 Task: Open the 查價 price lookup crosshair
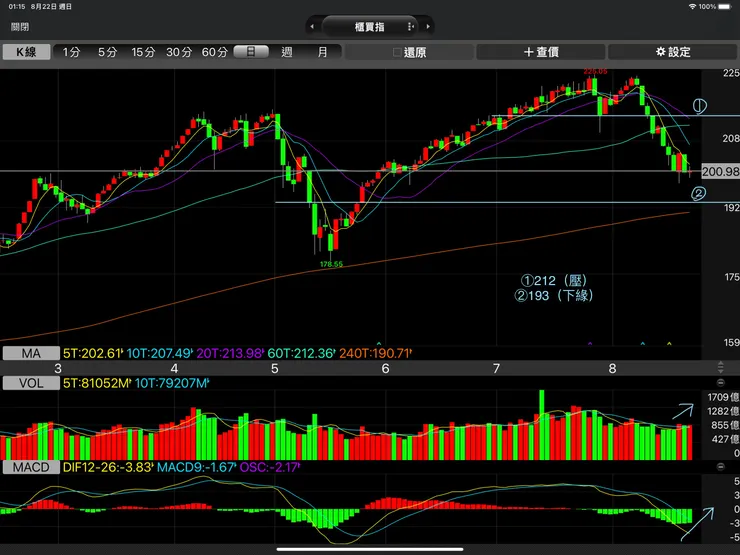tap(541, 52)
